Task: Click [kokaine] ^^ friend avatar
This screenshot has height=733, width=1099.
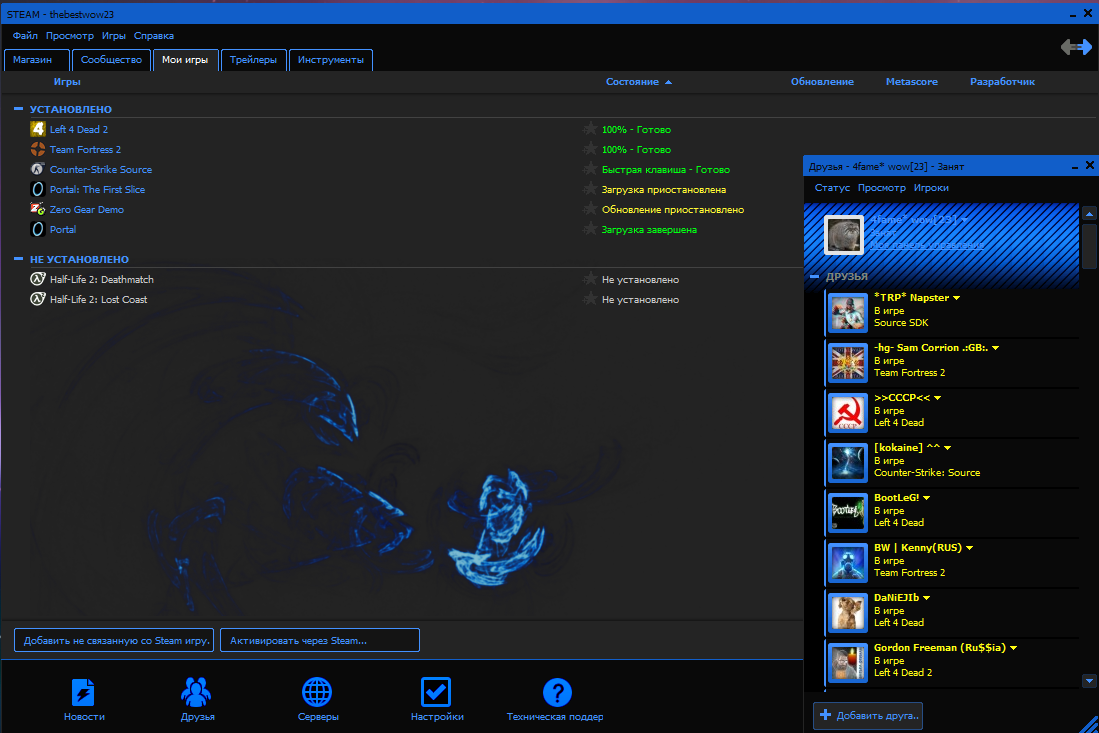Action: (847, 462)
